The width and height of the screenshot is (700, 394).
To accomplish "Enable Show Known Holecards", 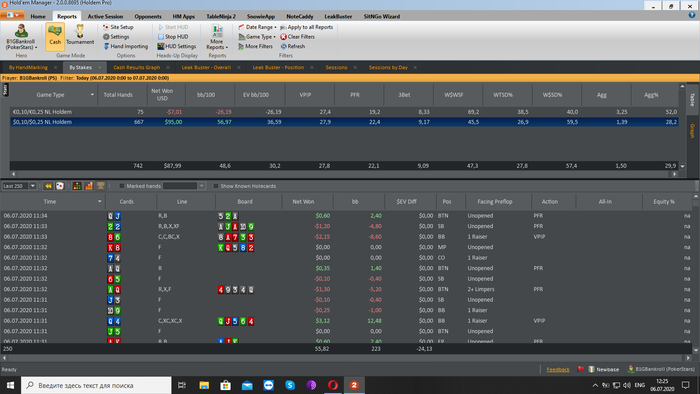I will [x=216, y=186].
